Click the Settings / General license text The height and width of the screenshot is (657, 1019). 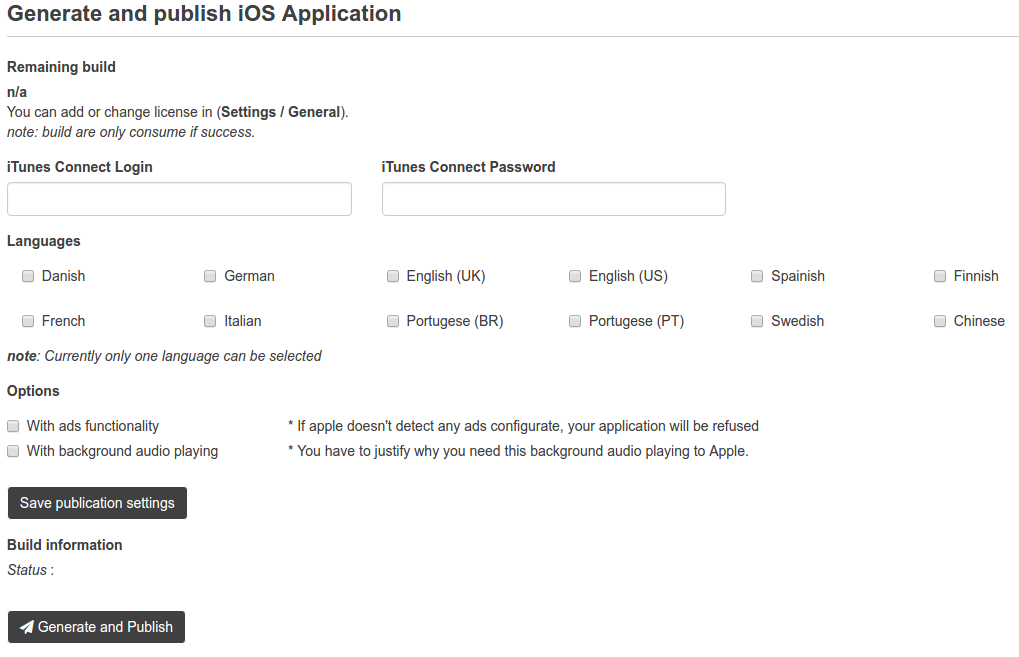[x=281, y=112]
